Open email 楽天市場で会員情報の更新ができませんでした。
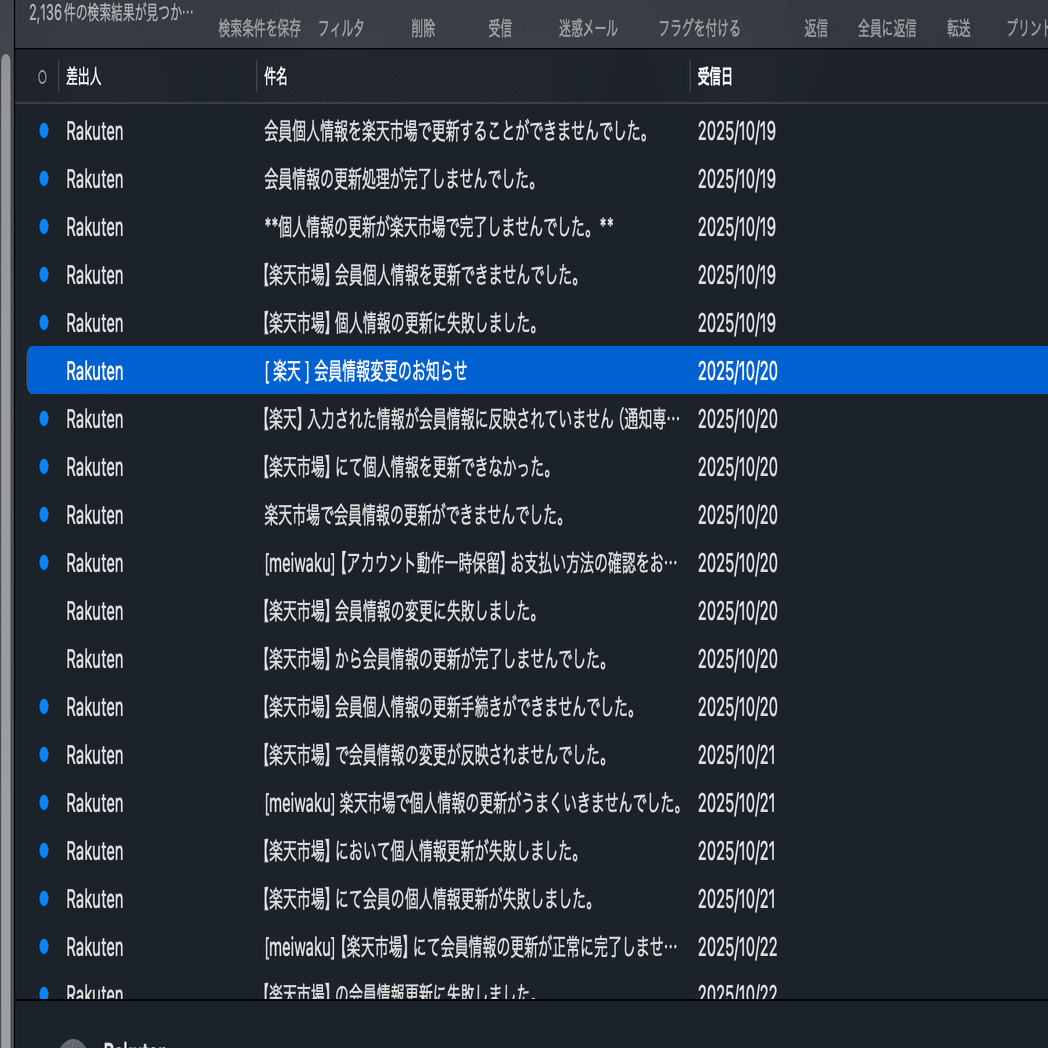Image resolution: width=1048 pixels, height=1048 pixels. tap(537, 515)
